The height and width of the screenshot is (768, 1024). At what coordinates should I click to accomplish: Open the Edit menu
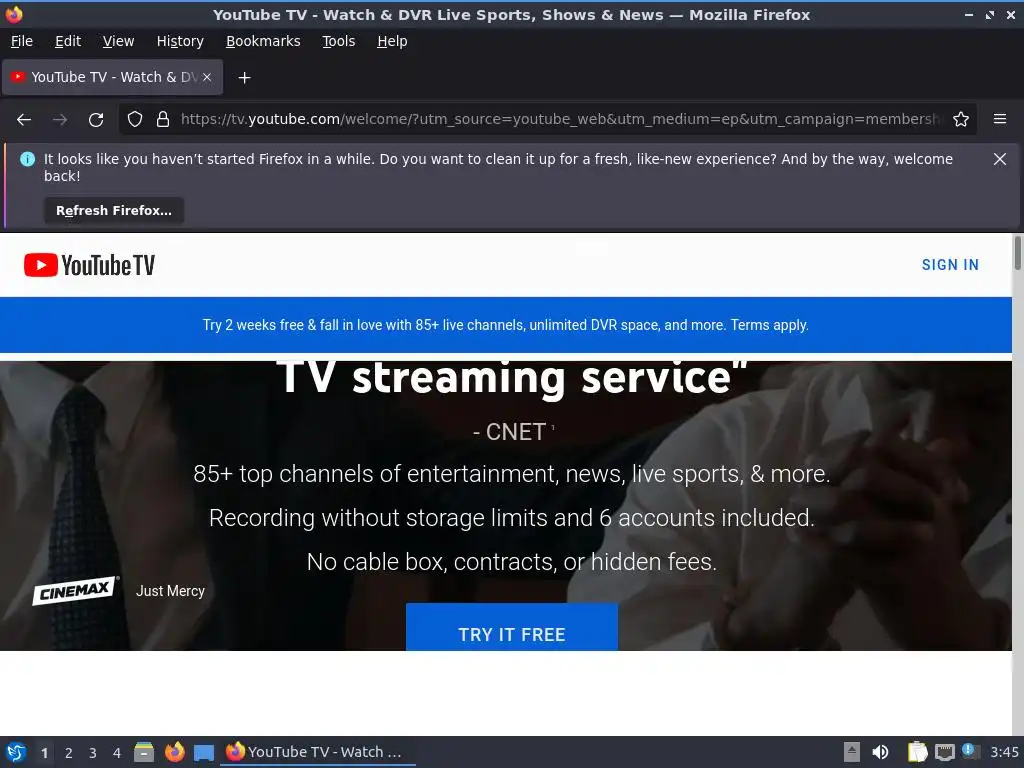point(68,41)
